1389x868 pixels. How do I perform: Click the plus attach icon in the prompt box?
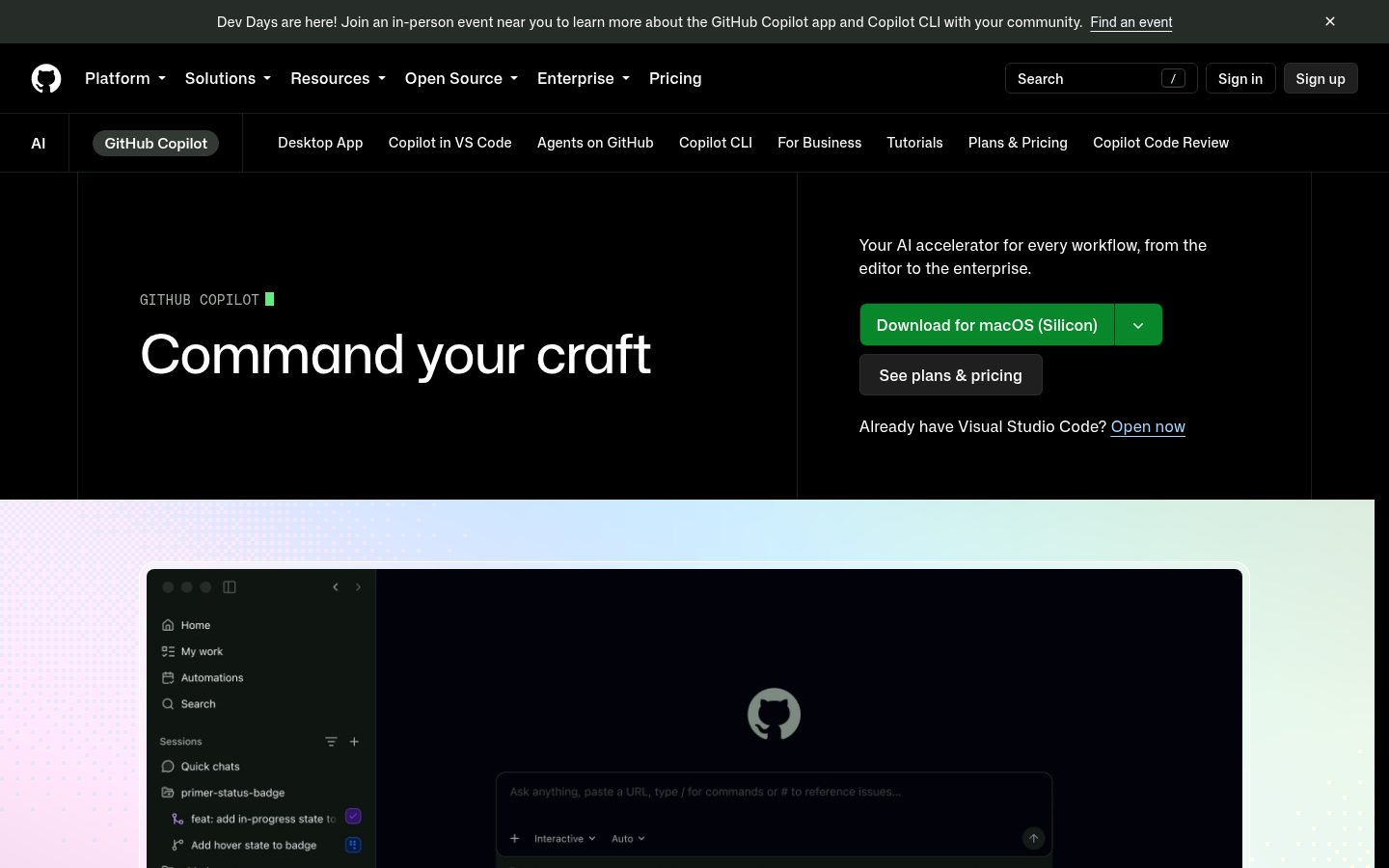click(x=515, y=838)
